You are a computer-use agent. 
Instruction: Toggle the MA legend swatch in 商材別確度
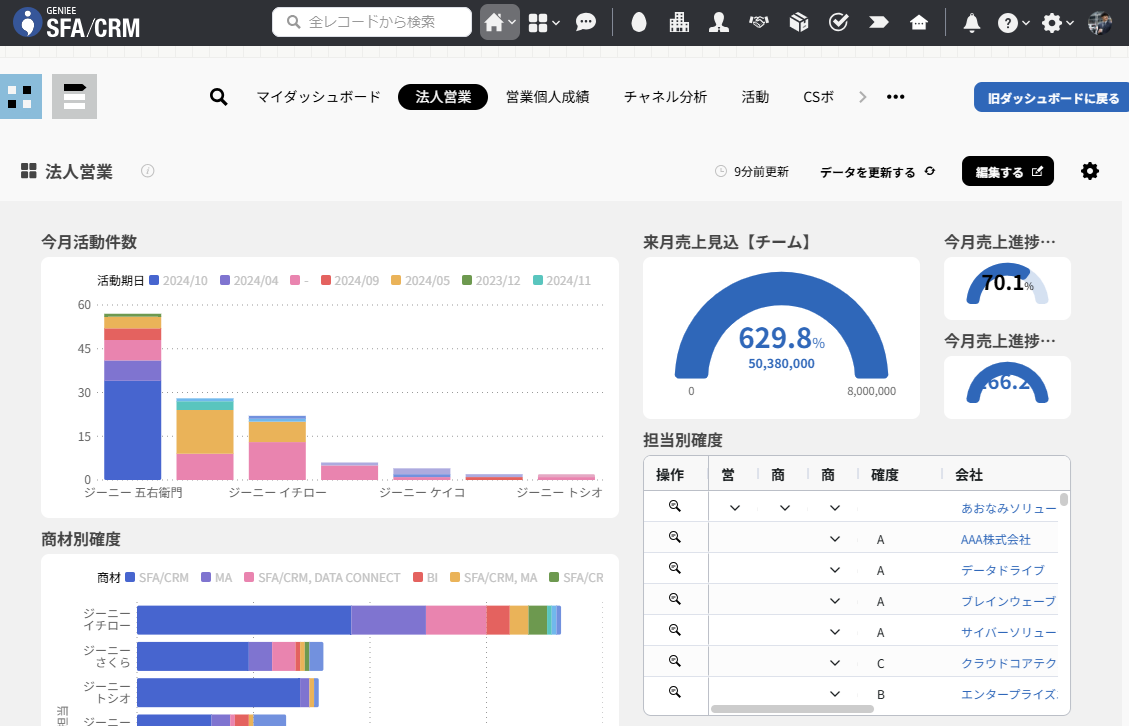coord(206,578)
